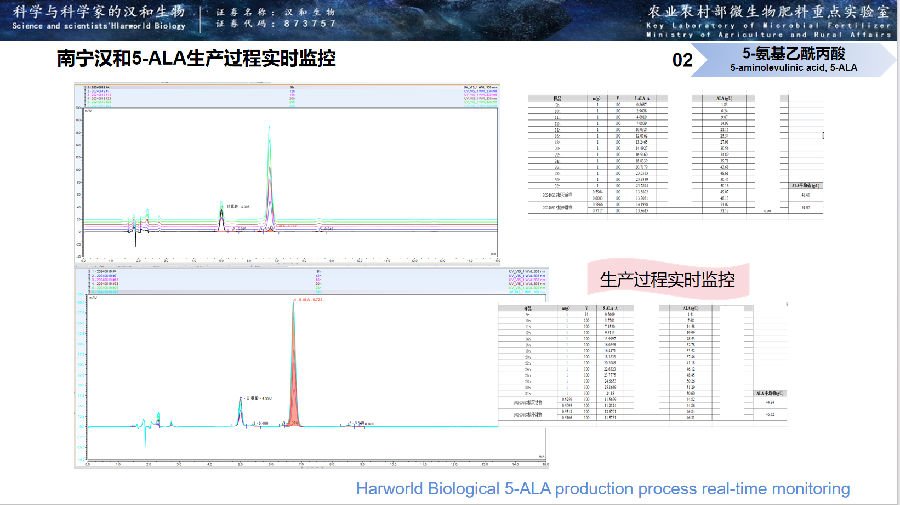This screenshot has height=505, width=900.
Task: Click the Harworld Biological 5-ALA caption text
Action: tap(603, 488)
